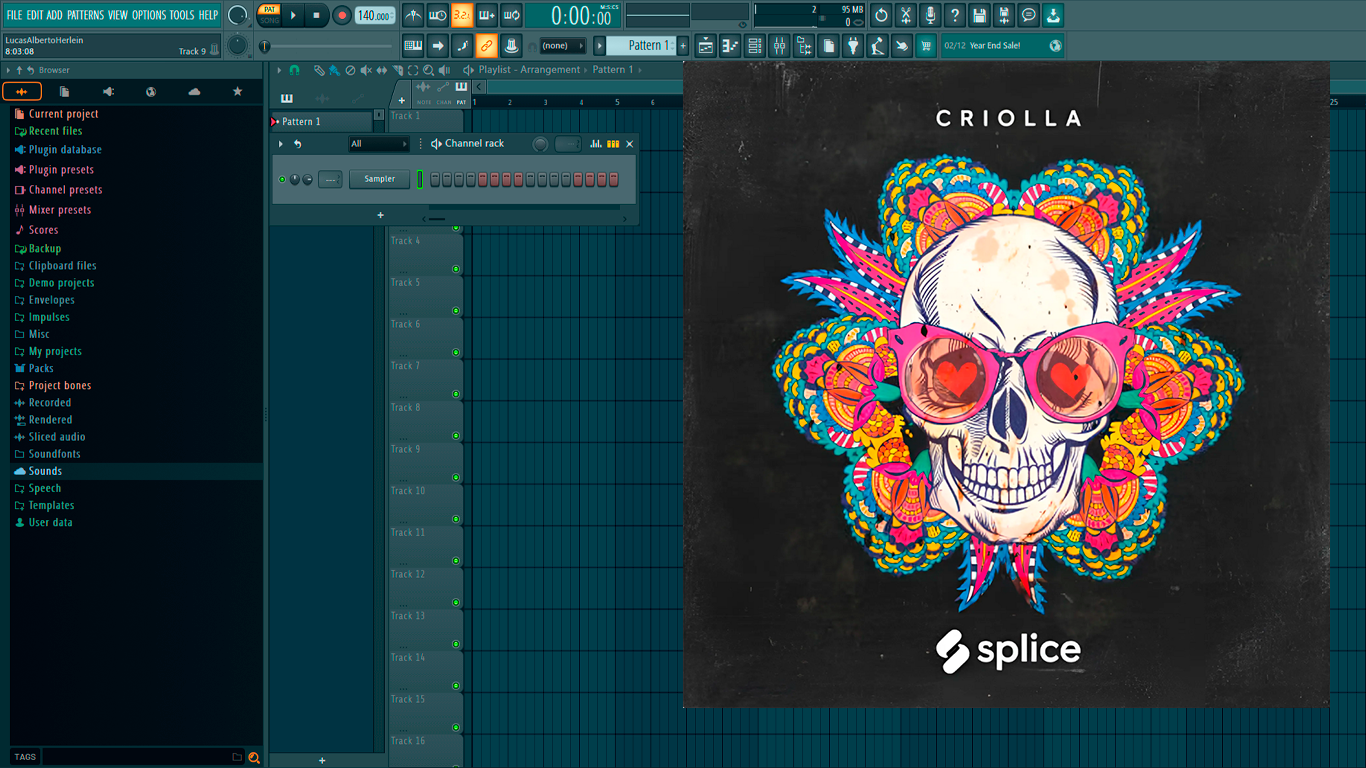Expand the Packs folder in Browser
The image size is (1366, 768).
coord(41,368)
